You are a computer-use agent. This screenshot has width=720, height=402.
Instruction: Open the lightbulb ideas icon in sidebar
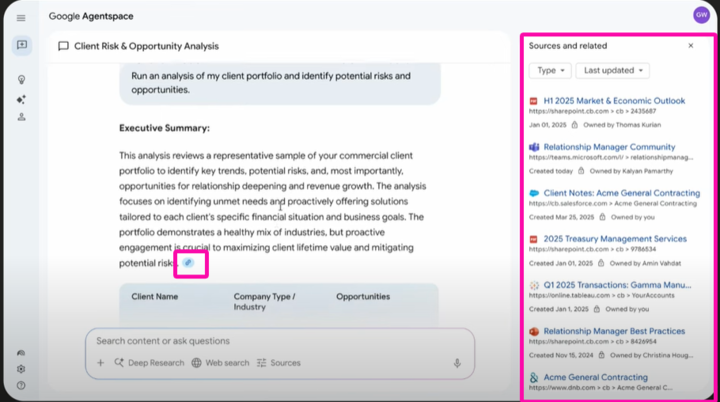point(21,79)
